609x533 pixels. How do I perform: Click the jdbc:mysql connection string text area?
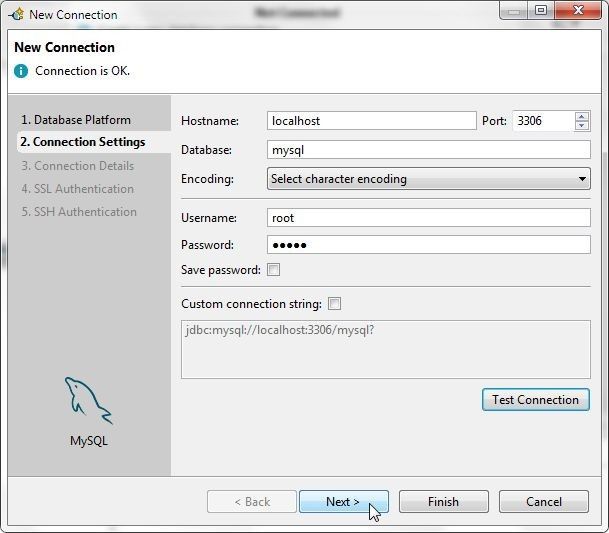click(386, 349)
